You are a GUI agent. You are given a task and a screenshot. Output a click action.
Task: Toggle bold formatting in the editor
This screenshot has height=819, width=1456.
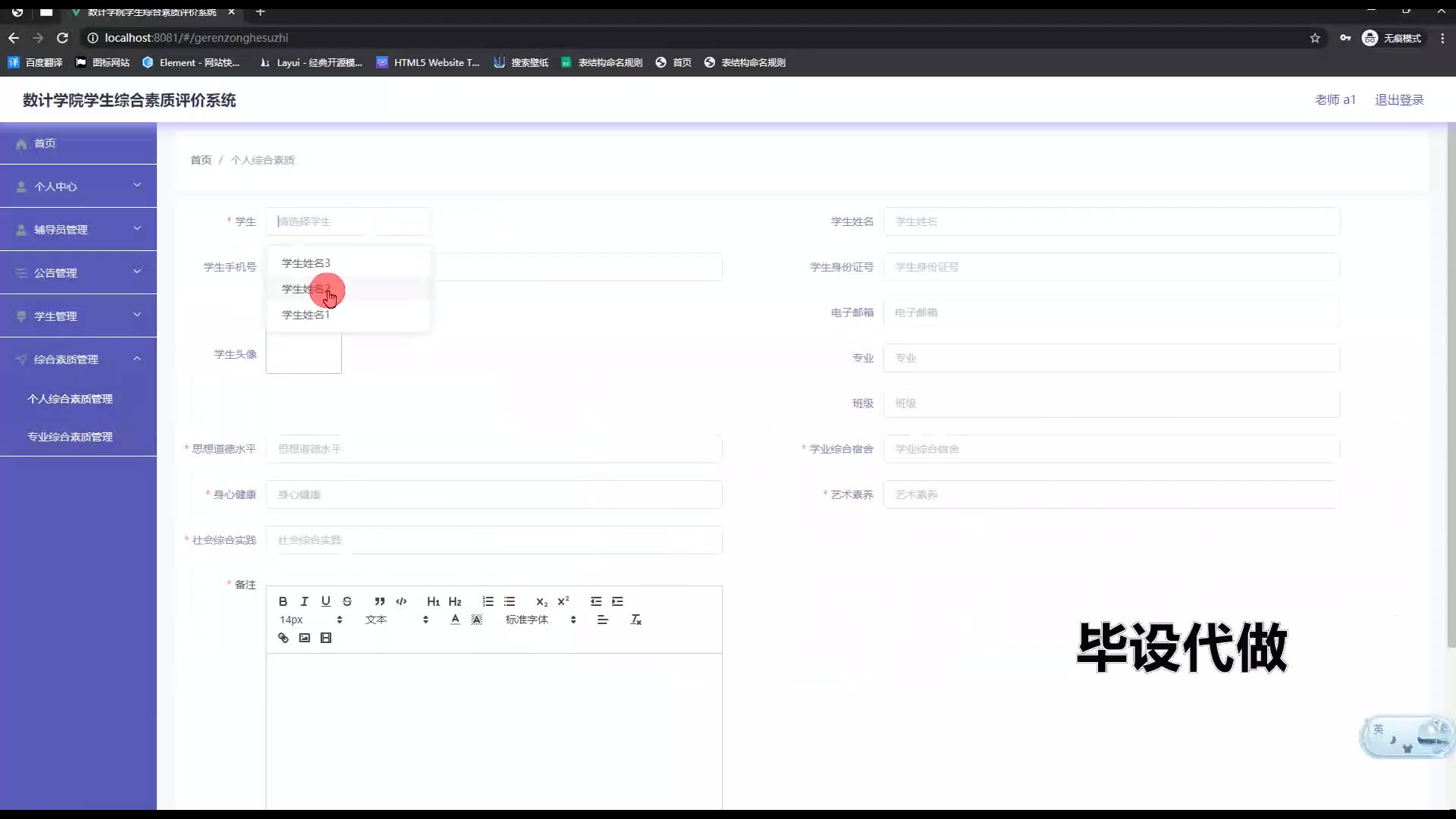(x=283, y=601)
